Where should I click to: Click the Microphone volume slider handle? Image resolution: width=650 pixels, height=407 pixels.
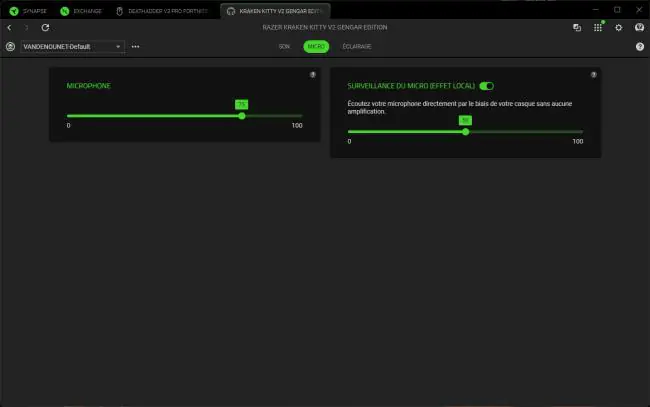pyautogui.click(x=242, y=116)
